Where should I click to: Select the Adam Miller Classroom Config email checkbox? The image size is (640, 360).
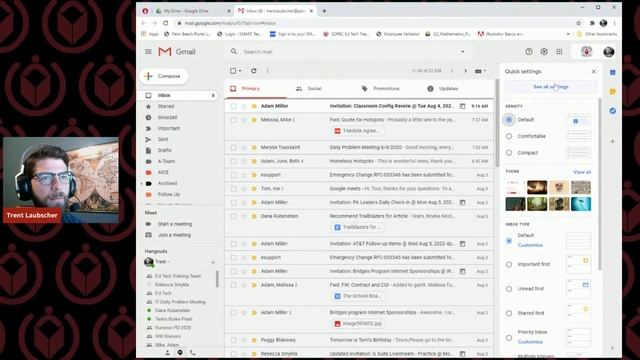point(233,106)
